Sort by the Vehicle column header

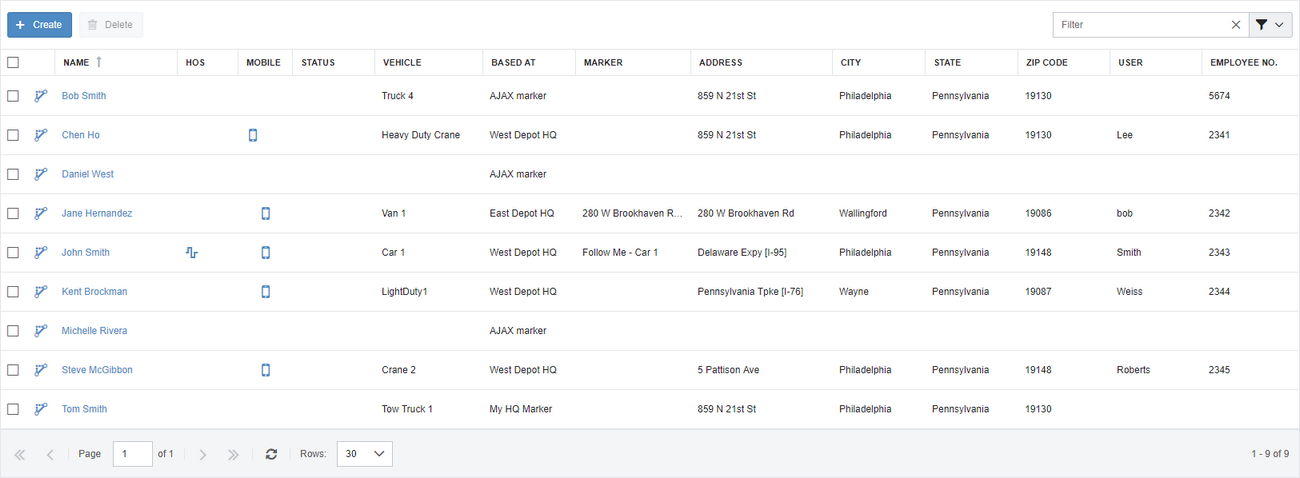coord(402,62)
